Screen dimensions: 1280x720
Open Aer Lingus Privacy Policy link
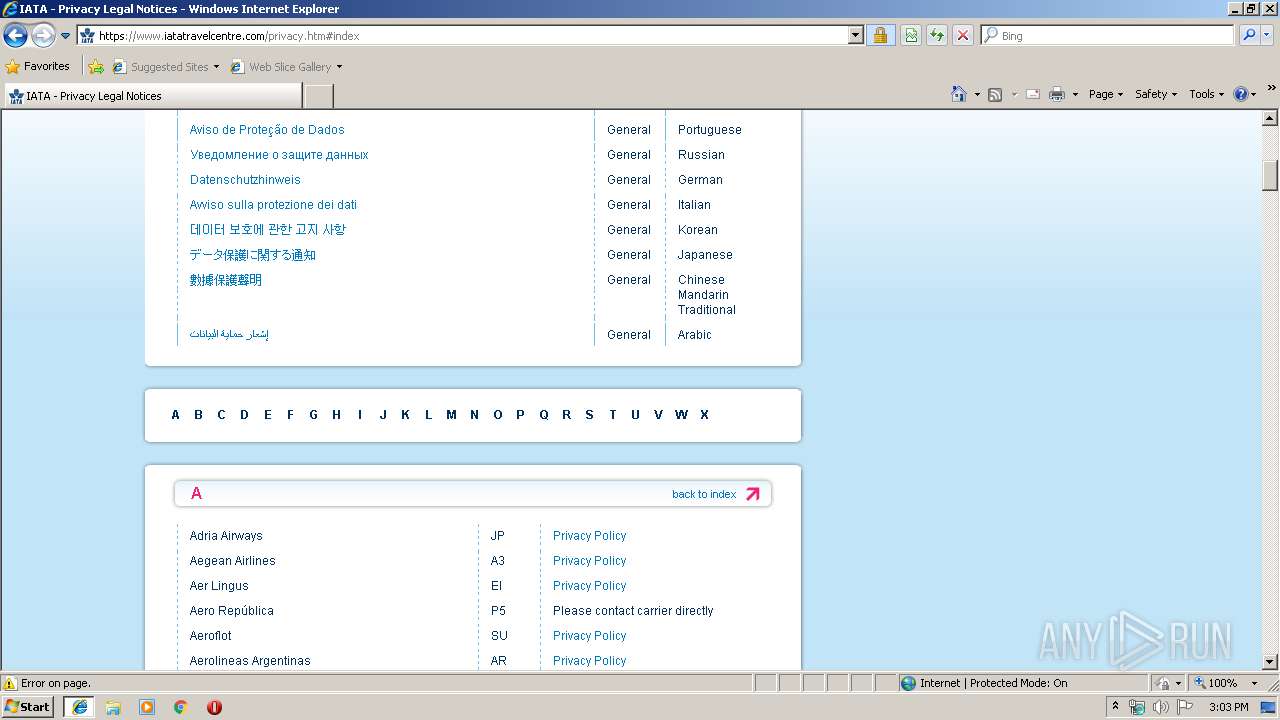coord(589,586)
